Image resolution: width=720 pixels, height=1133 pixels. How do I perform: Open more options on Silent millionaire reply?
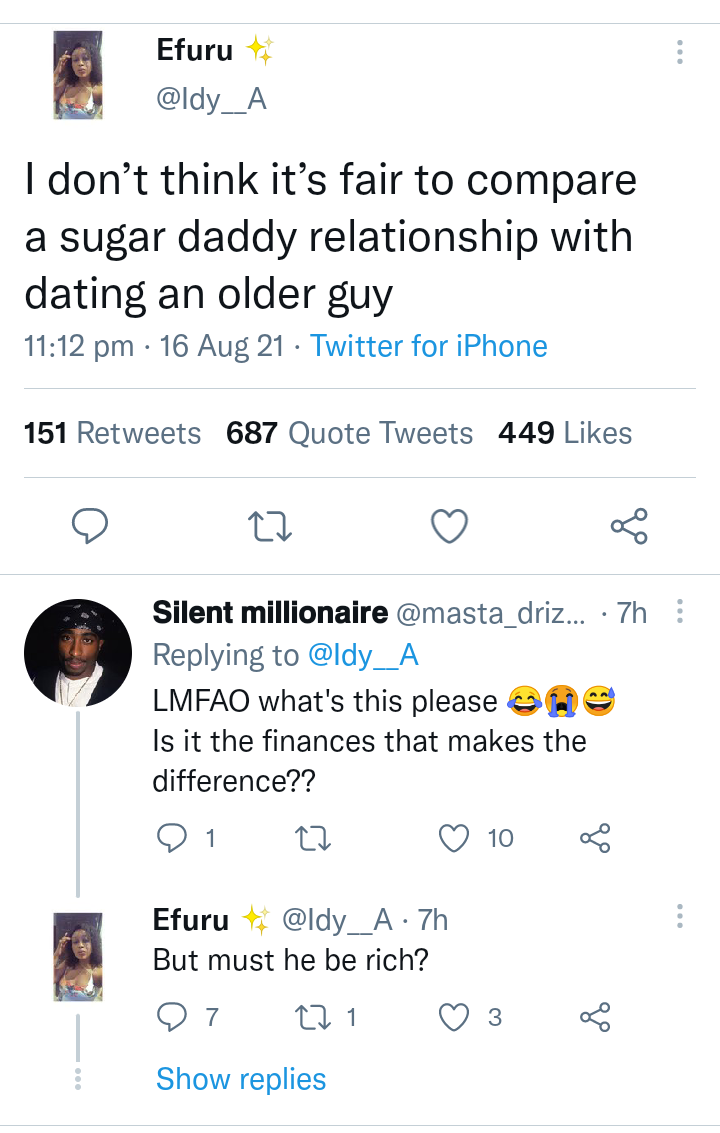pyautogui.click(x=680, y=610)
